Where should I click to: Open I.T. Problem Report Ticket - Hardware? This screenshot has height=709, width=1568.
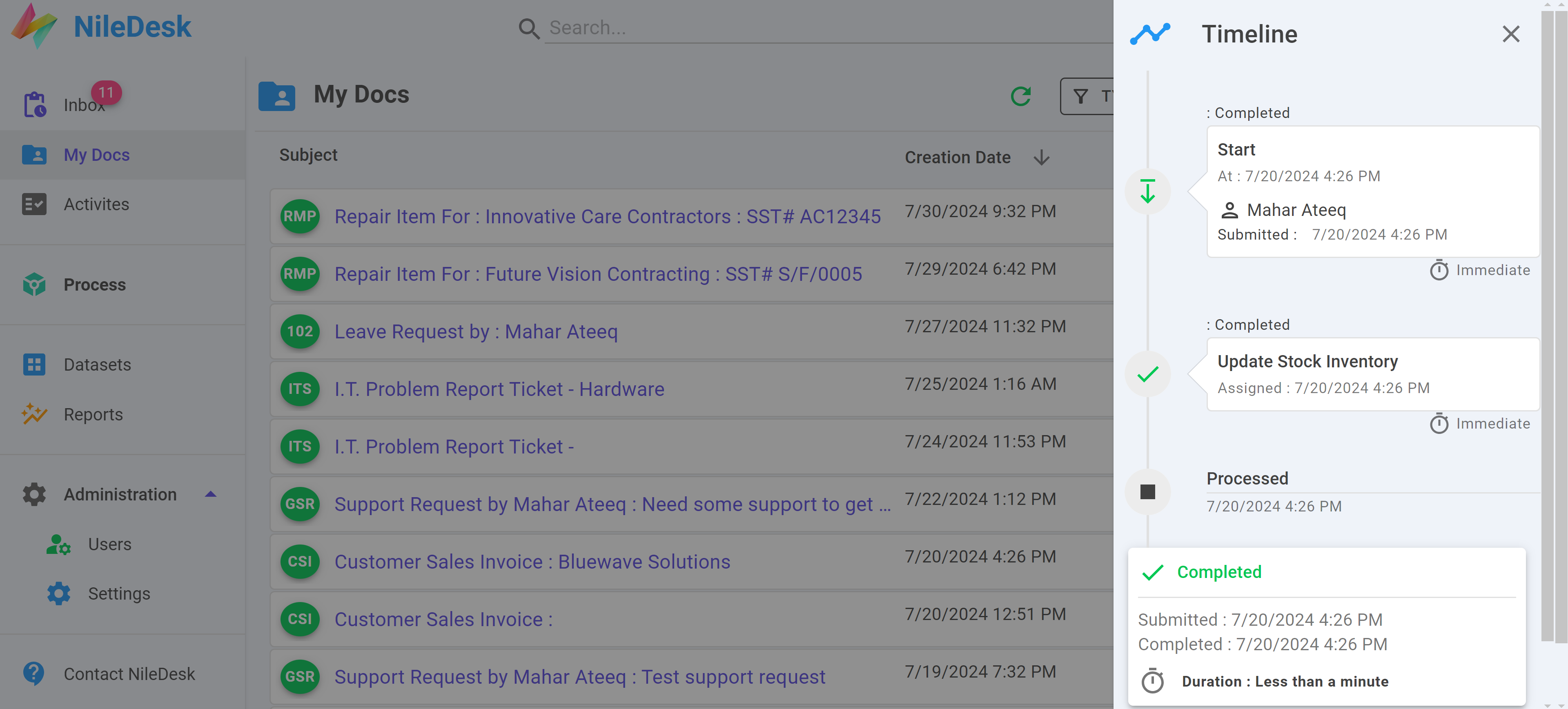click(499, 389)
